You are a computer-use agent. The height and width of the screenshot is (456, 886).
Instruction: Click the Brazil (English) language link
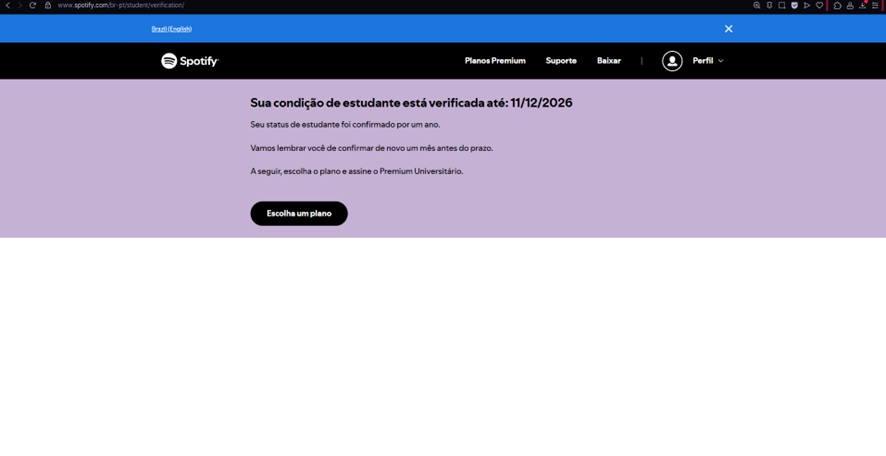pos(171,29)
